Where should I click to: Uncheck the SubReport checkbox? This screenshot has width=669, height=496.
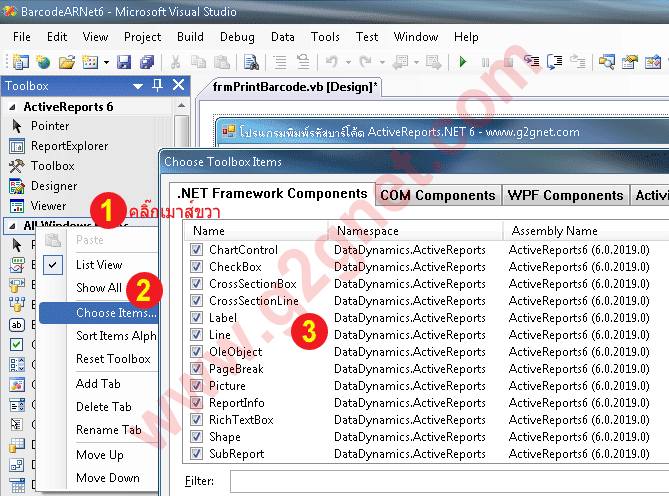196,454
